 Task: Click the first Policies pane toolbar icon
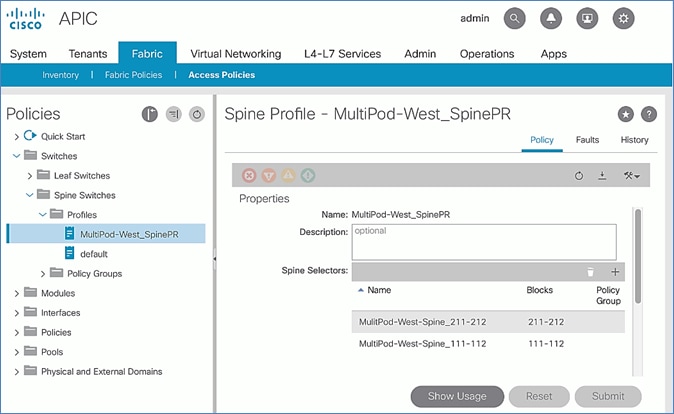click(x=150, y=114)
